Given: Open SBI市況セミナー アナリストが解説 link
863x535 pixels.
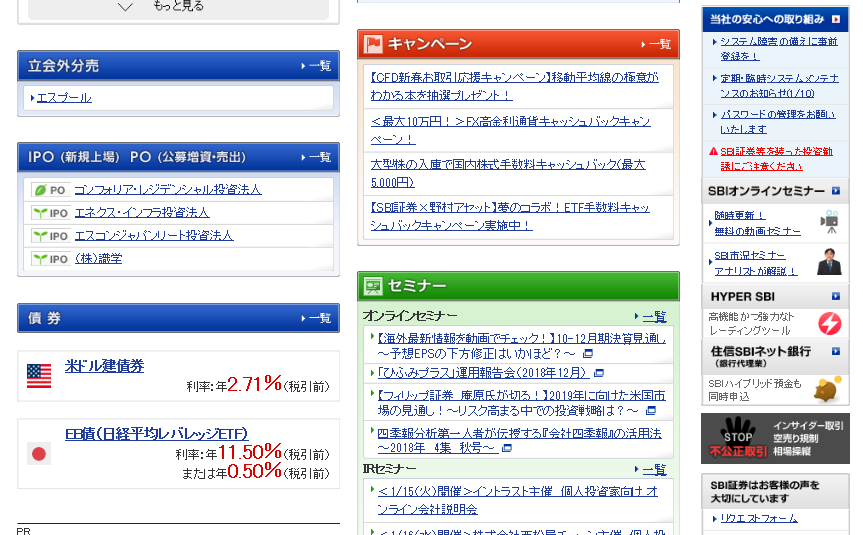Looking at the screenshot, I should click(756, 263).
